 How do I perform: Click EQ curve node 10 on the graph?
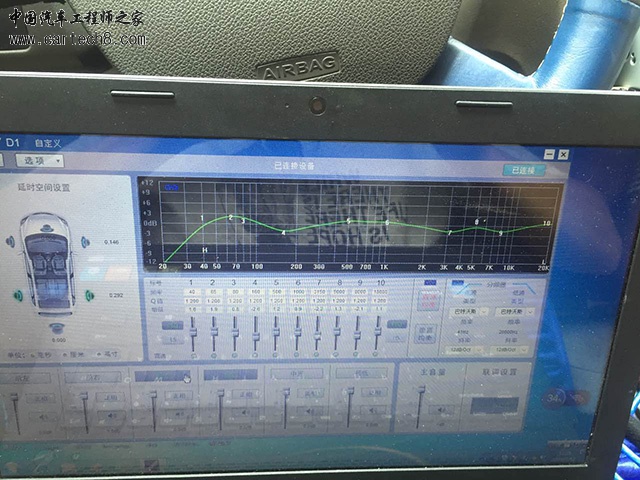pos(547,223)
